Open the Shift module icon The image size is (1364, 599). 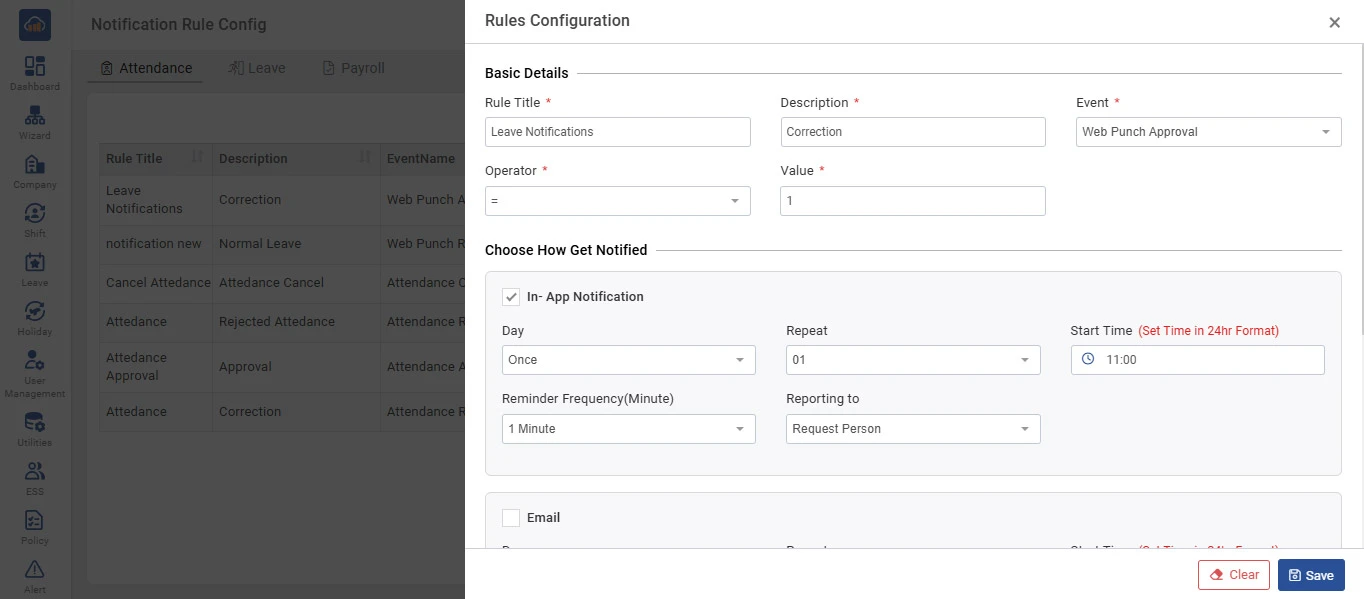tap(35, 214)
